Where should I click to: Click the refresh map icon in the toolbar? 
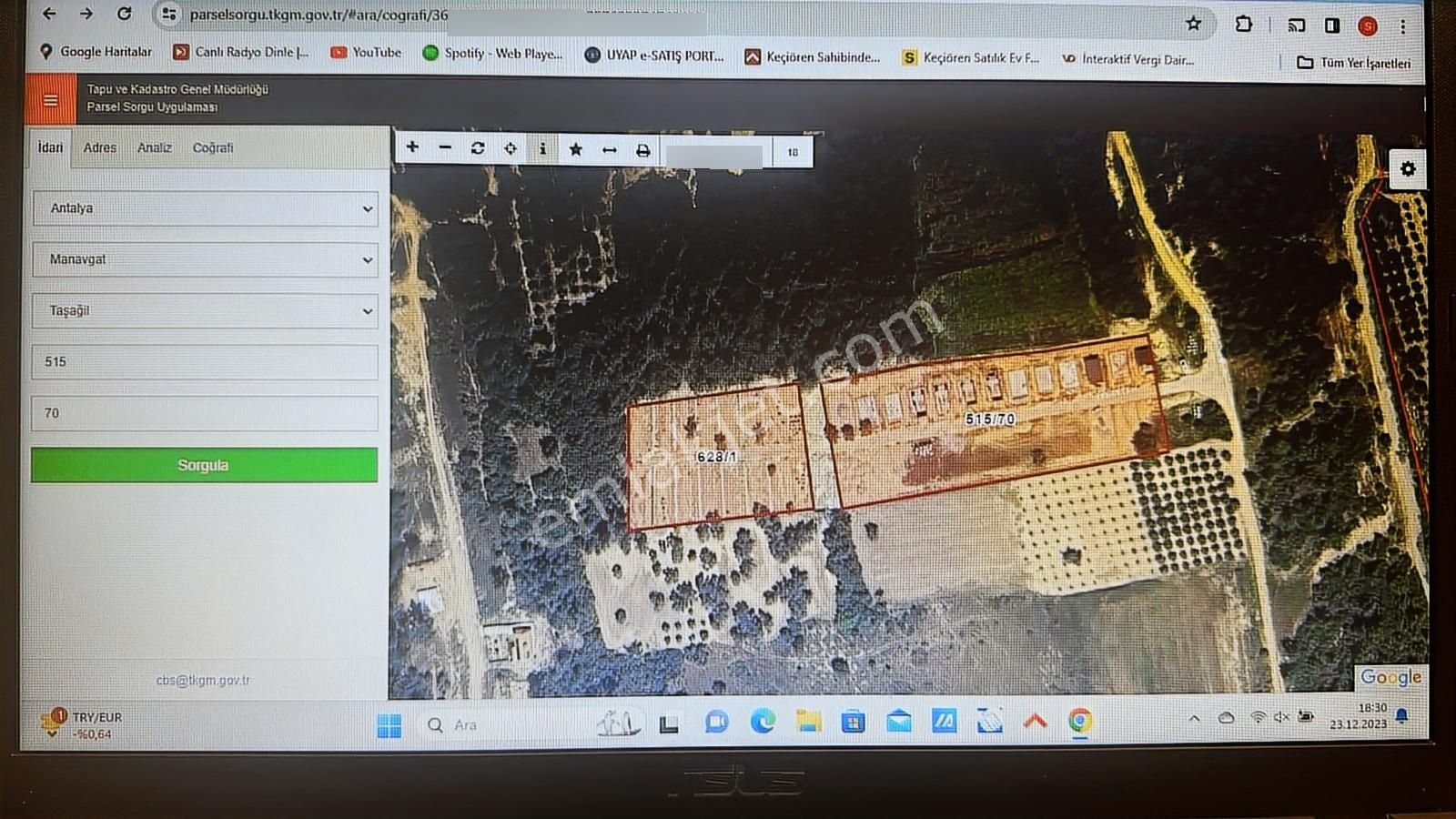pos(478,148)
